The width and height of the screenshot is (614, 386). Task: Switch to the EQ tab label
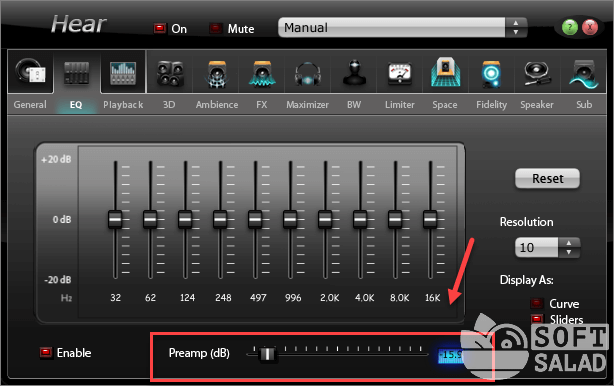point(76,105)
